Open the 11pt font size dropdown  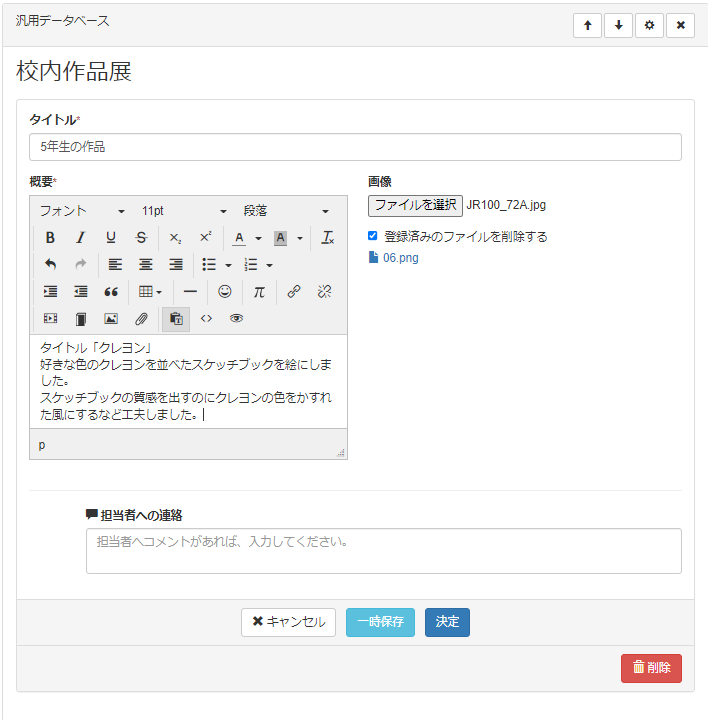point(184,211)
